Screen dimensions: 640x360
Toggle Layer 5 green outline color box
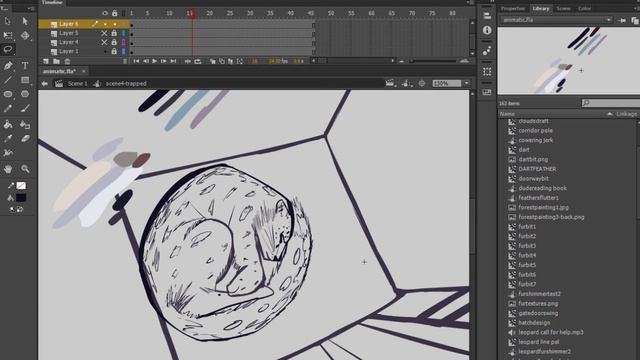[x=123, y=33]
